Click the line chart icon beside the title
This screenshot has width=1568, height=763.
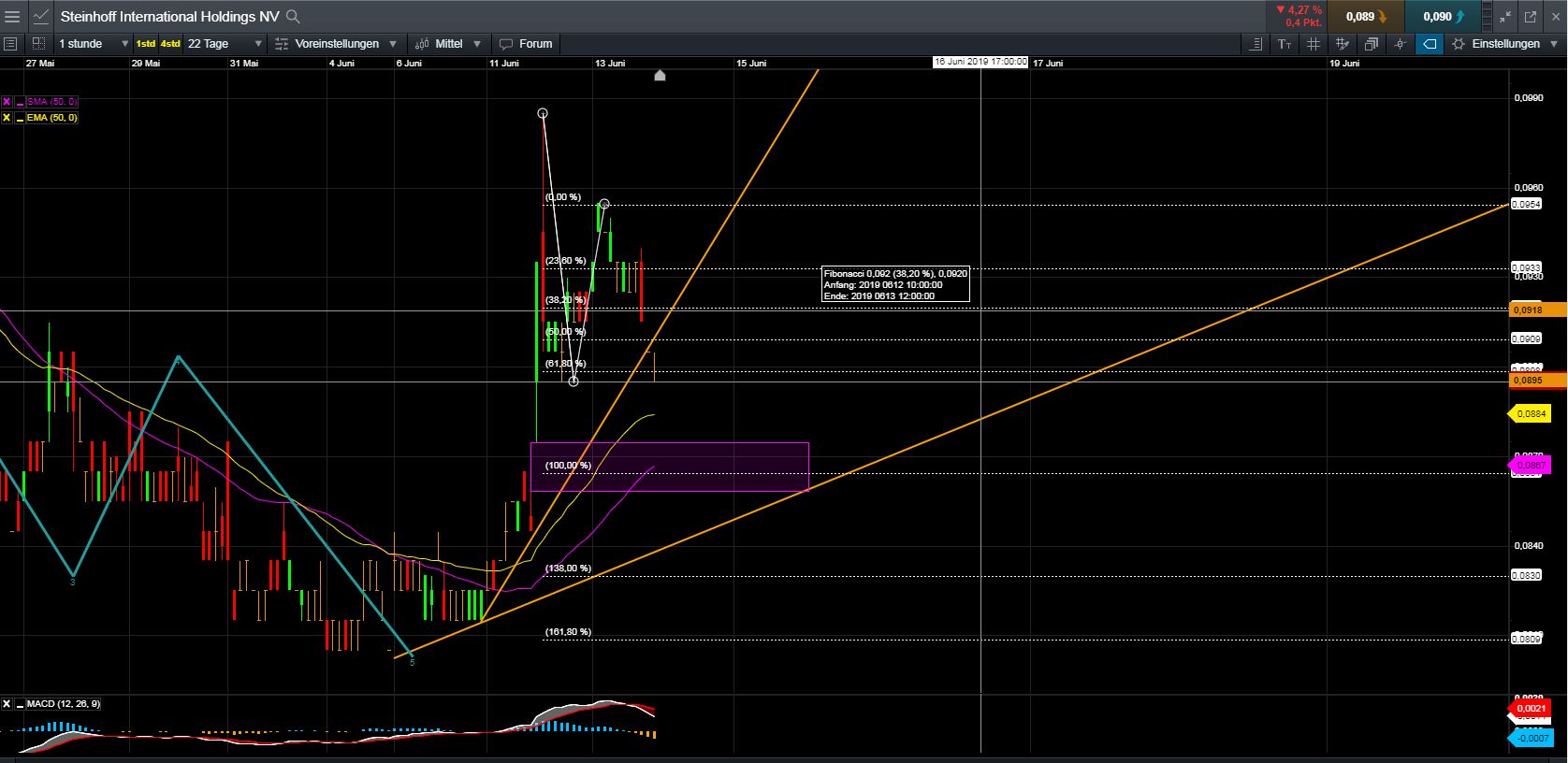pyautogui.click(x=41, y=16)
